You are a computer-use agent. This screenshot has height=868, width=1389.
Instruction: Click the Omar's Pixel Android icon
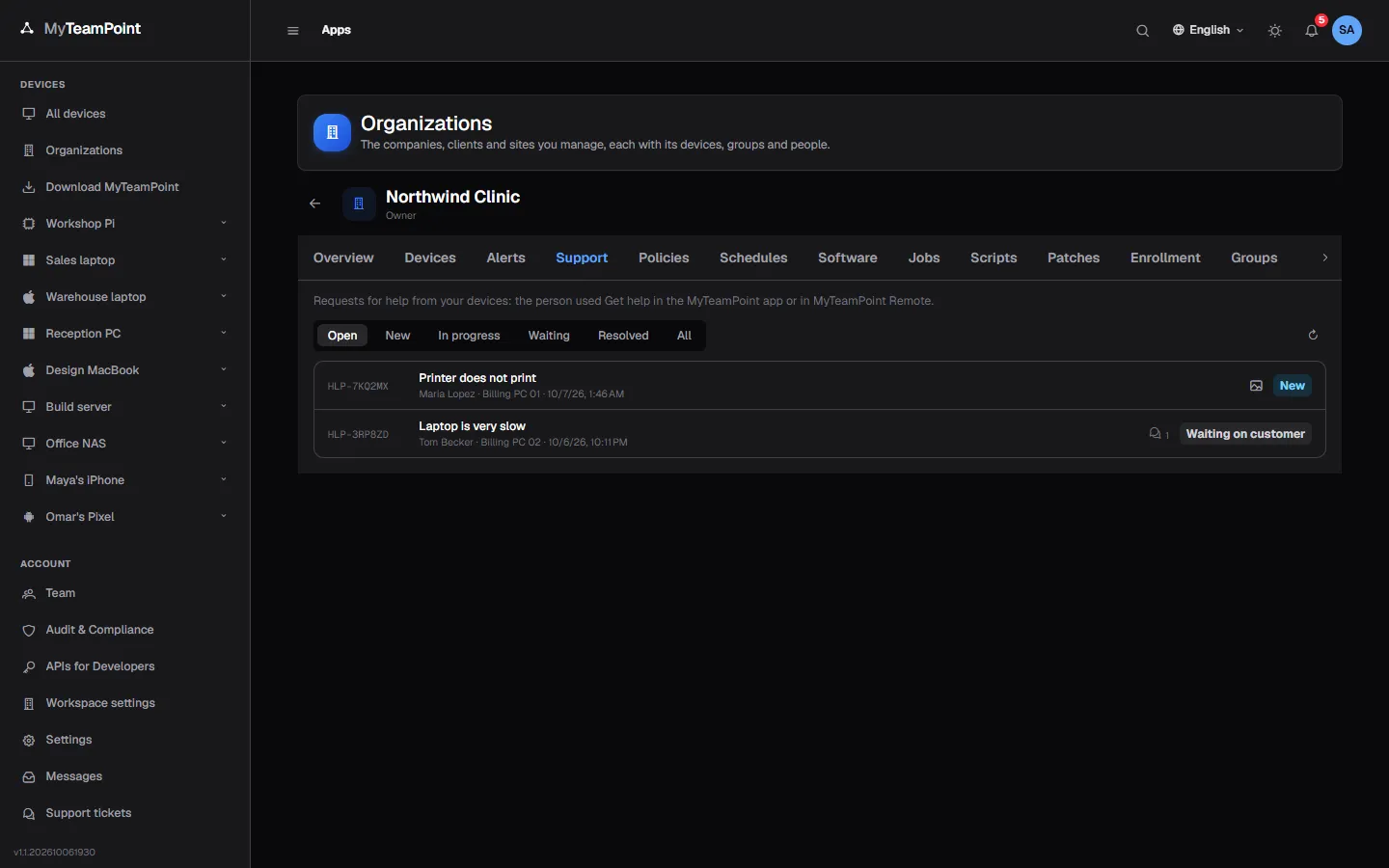[29, 517]
